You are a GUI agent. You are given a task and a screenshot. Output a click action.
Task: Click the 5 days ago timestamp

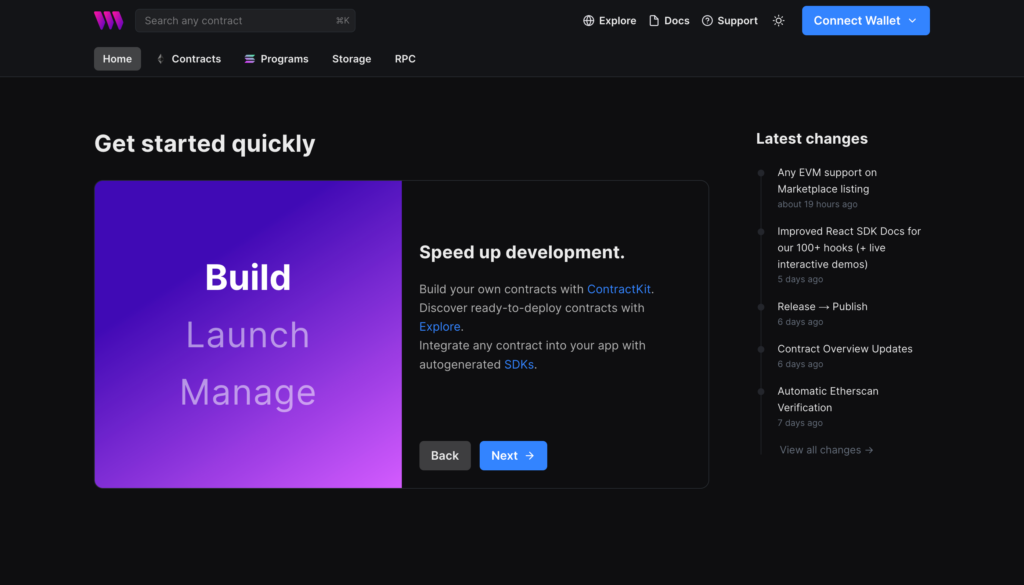tap(800, 279)
